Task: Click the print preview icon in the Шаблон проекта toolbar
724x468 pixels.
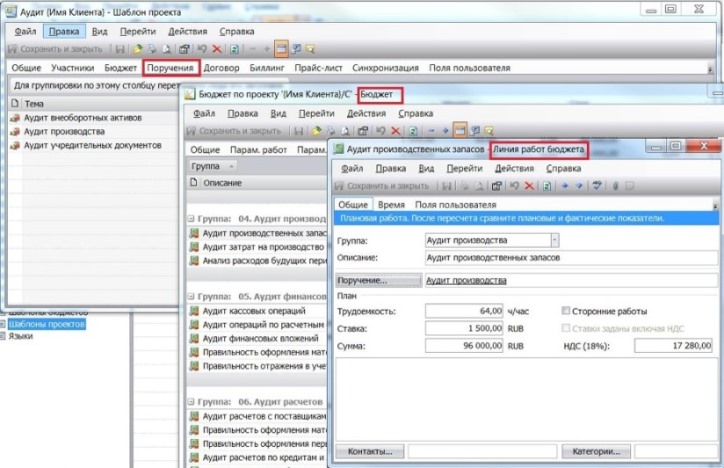Action: click(166, 49)
